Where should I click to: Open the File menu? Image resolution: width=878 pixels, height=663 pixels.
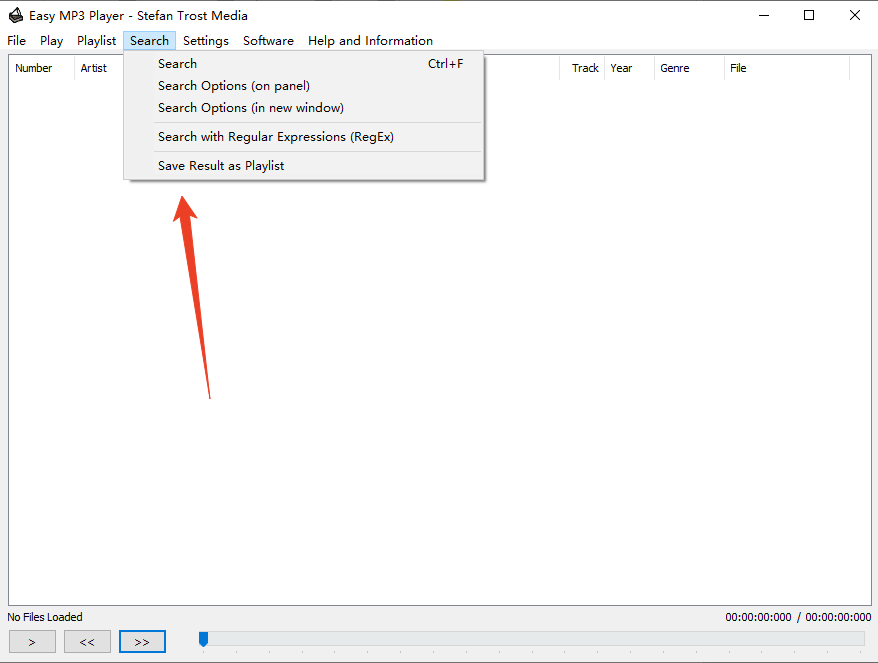click(16, 41)
